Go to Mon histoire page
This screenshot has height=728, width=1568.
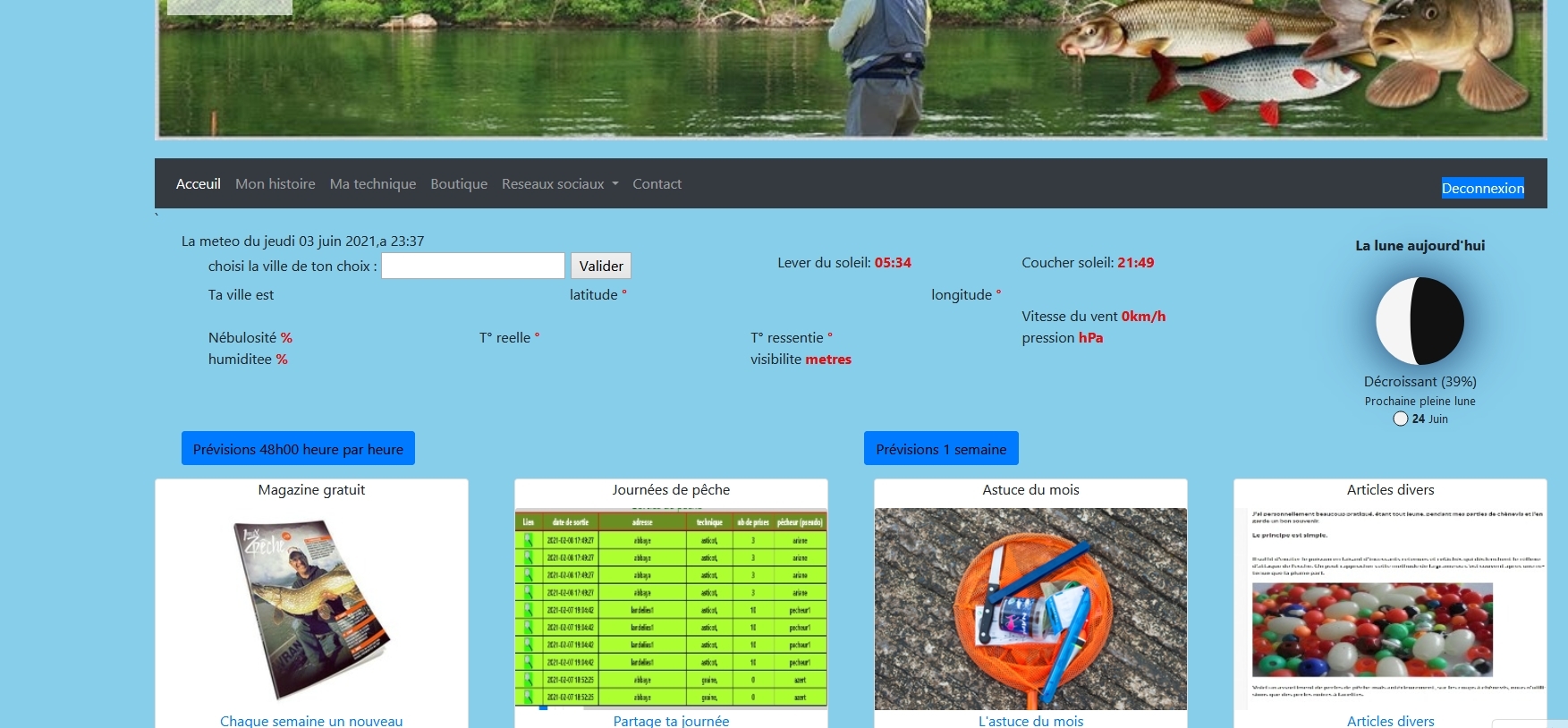point(275,183)
